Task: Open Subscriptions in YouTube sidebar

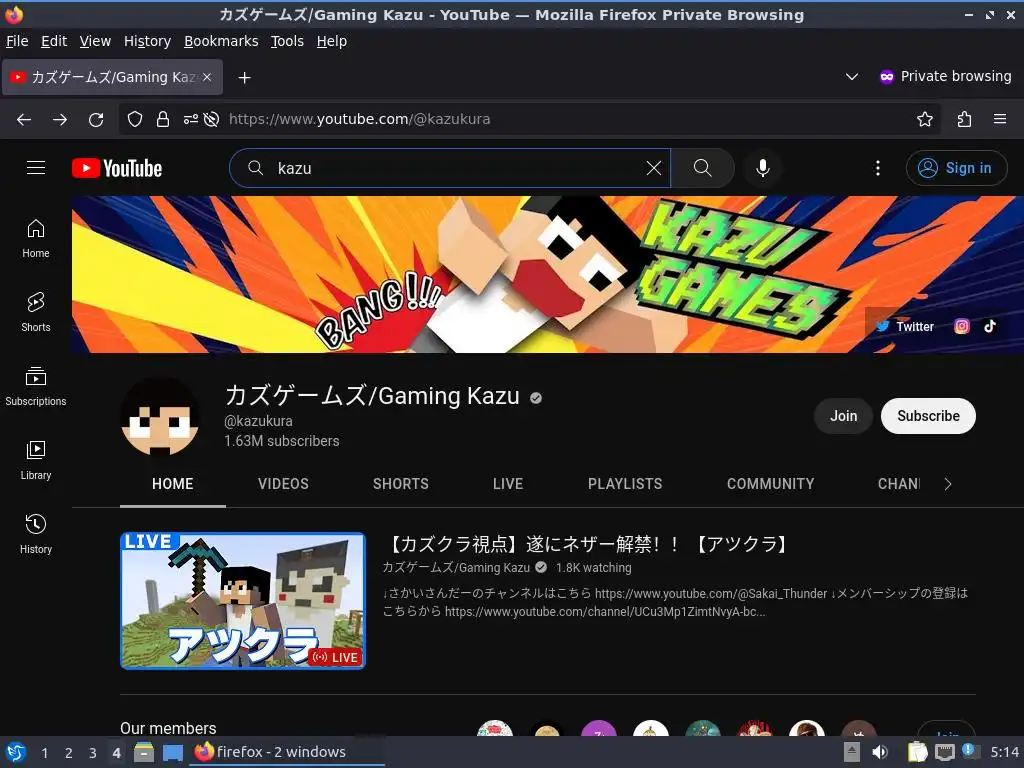Action: coord(35,387)
